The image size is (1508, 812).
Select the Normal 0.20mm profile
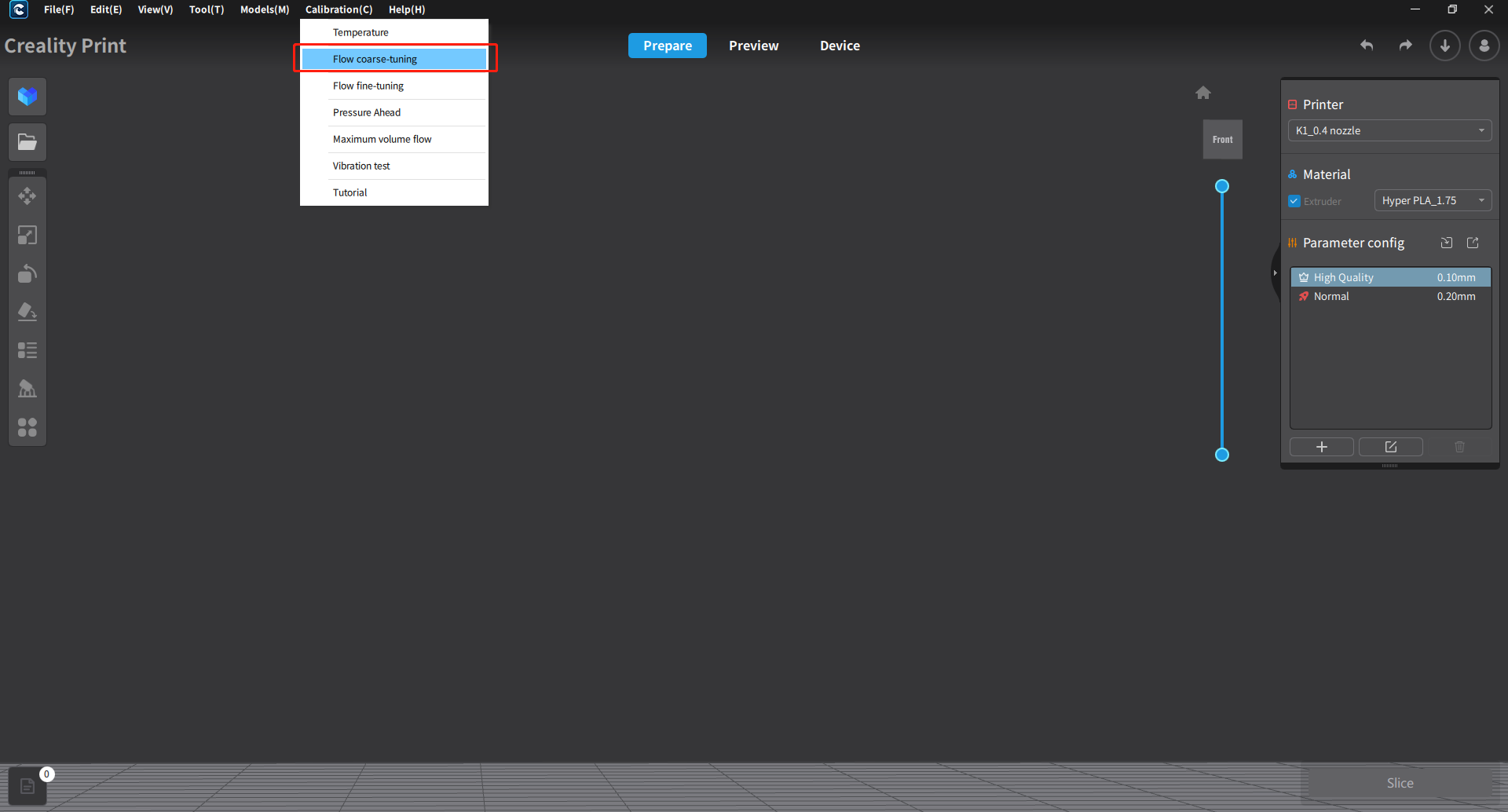coord(1391,296)
